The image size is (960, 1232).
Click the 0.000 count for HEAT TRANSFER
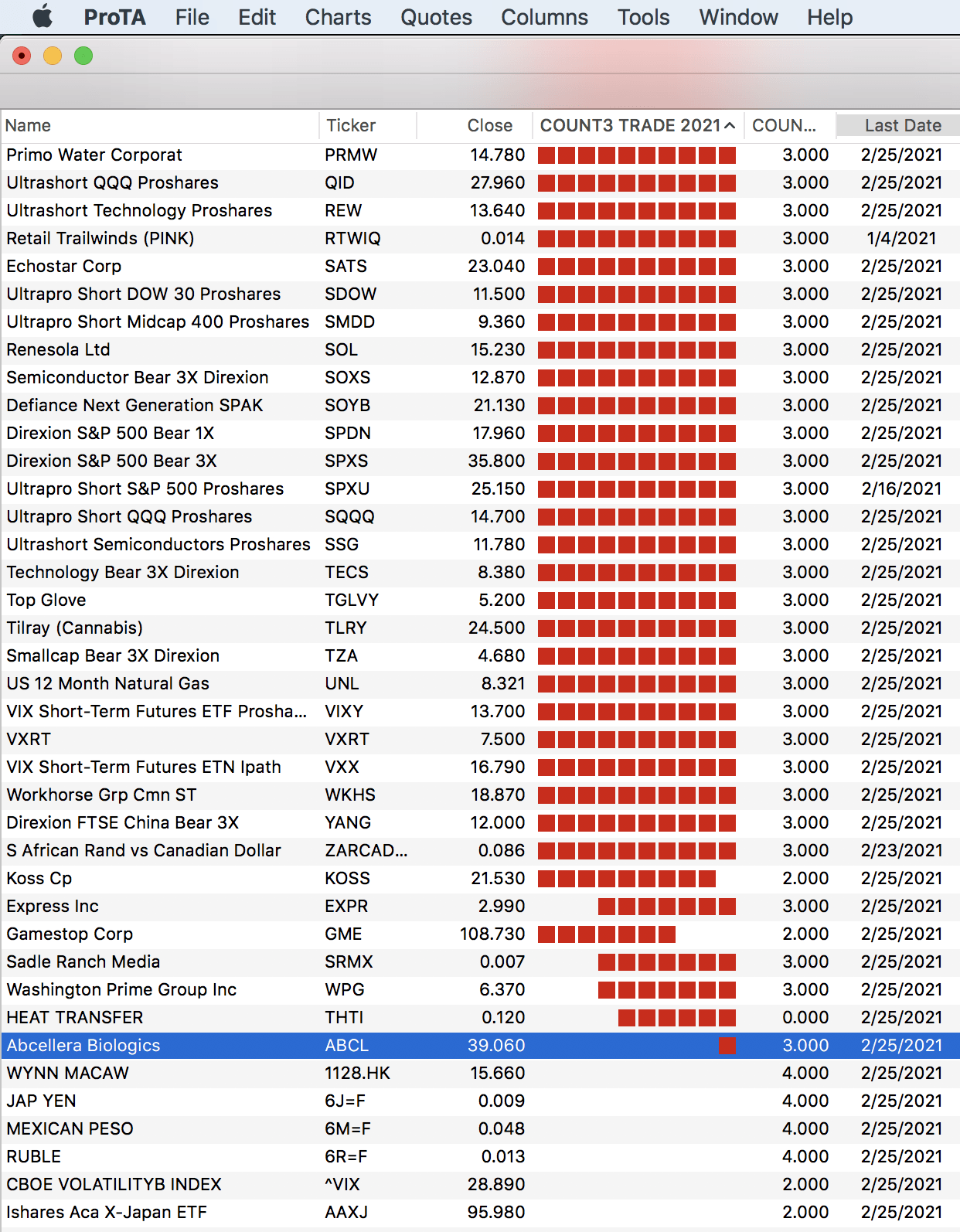point(805,1017)
